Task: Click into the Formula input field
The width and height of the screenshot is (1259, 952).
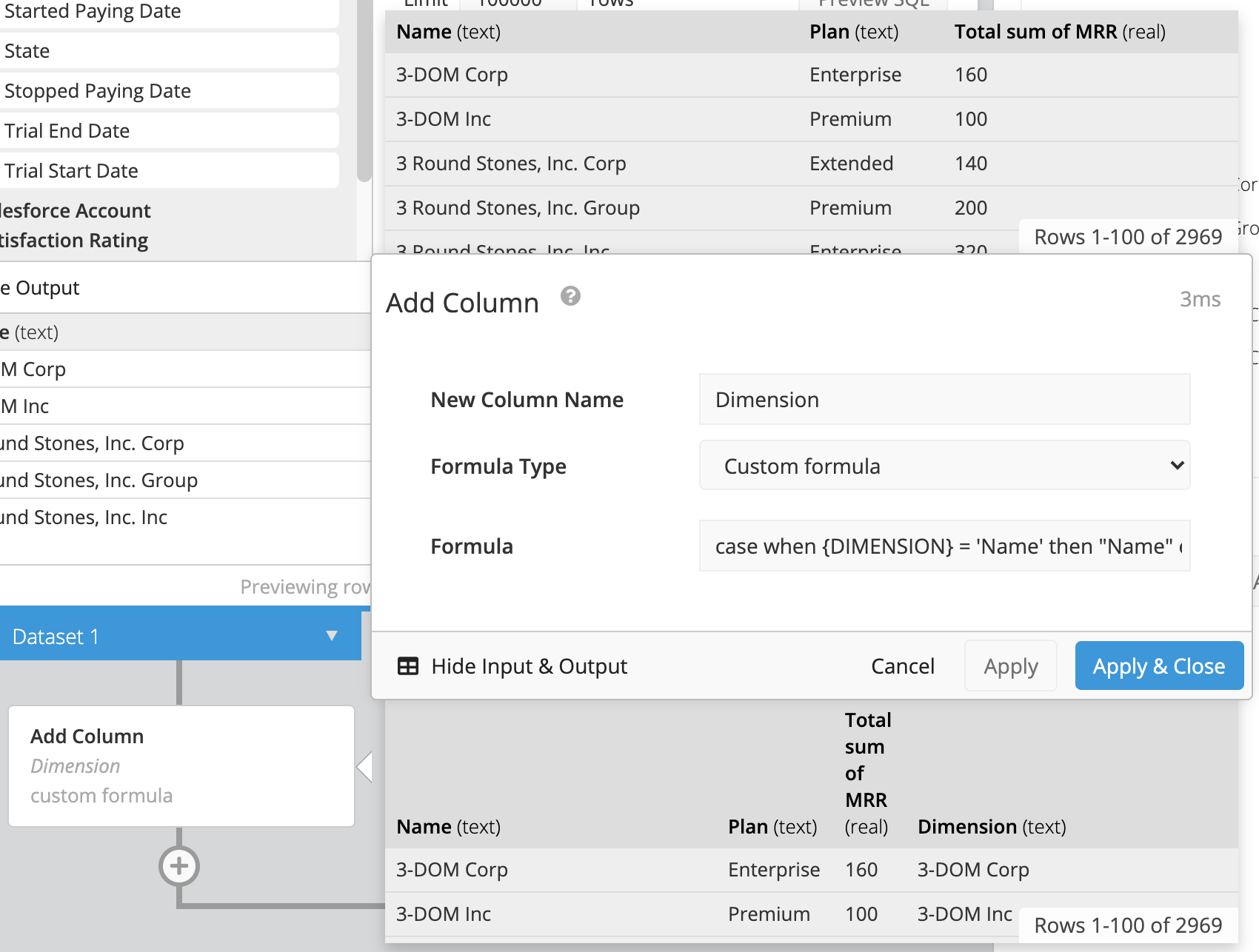Action: pyautogui.click(x=944, y=546)
